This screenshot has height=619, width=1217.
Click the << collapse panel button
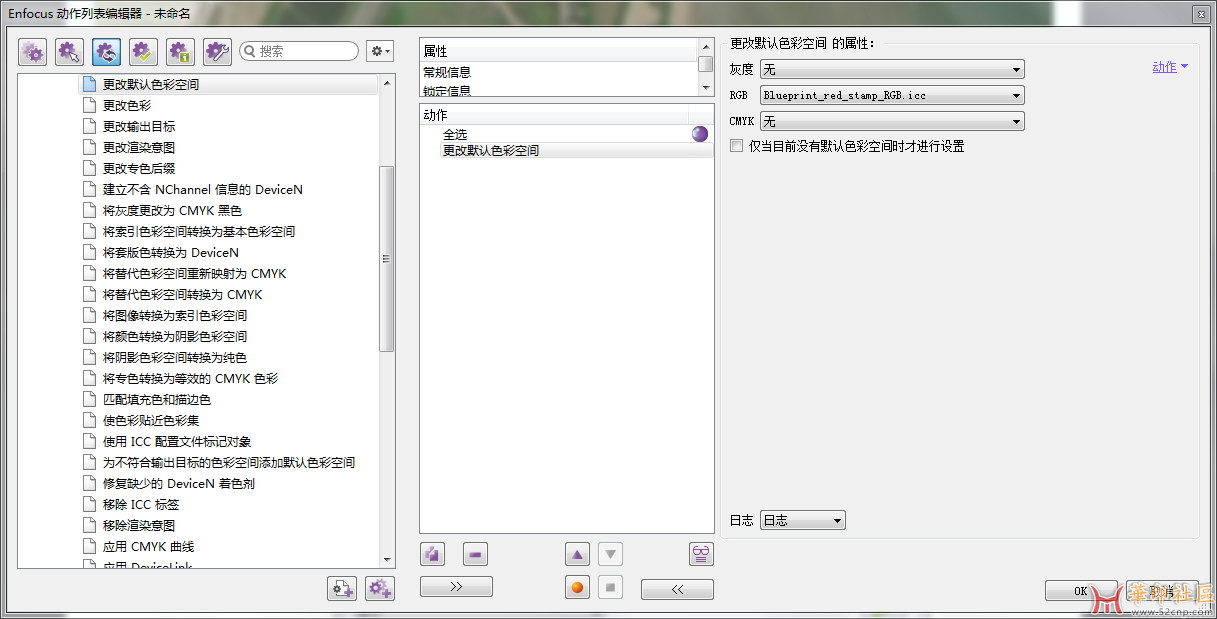(x=677, y=590)
